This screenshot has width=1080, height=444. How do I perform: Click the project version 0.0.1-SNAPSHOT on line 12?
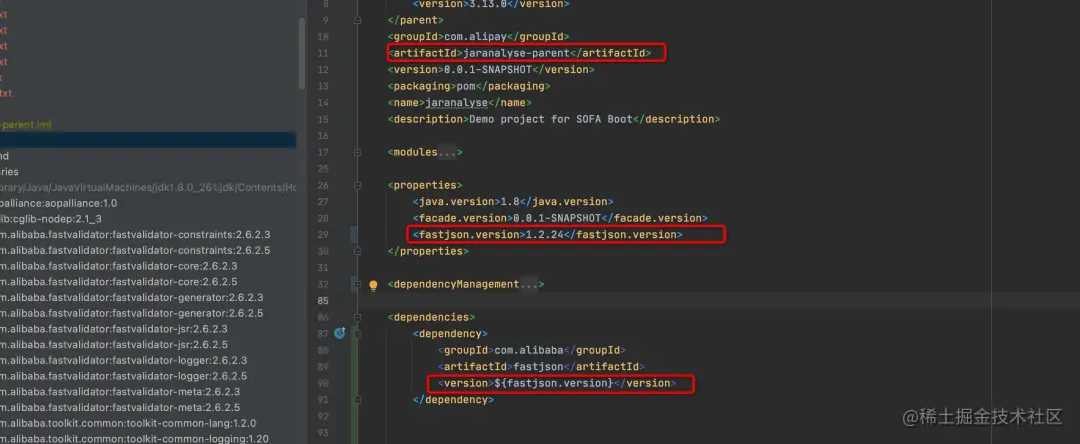coord(490,70)
